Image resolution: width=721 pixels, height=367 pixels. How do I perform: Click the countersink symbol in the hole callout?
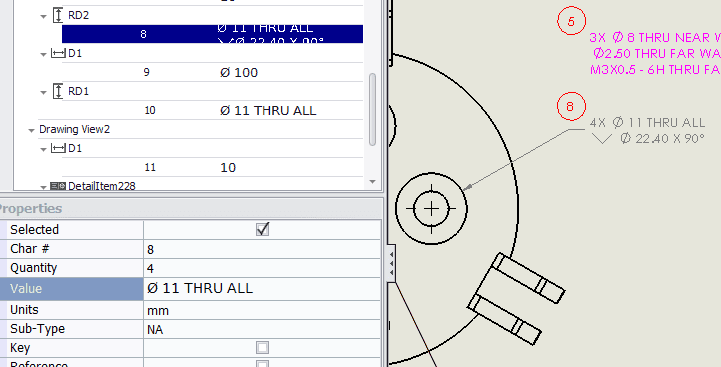coord(601,138)
